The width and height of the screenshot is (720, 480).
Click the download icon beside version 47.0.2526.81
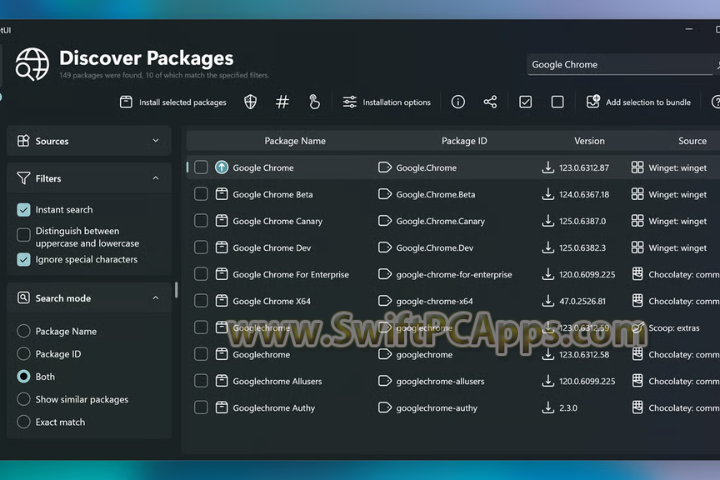548,301
